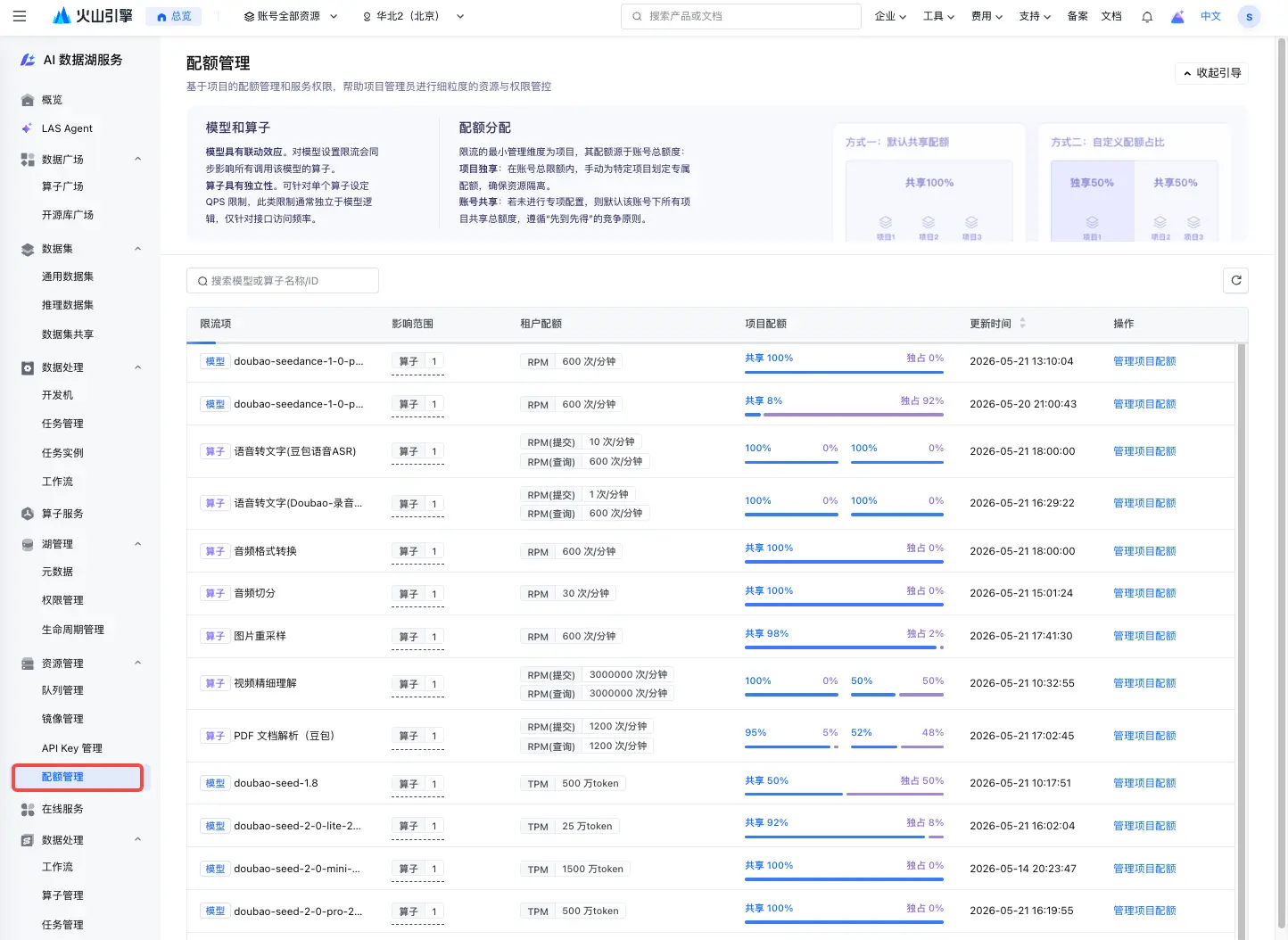Open 文档 in the top bar
The height and width of the screenshot is (940, 1288).
(1111, 16)
